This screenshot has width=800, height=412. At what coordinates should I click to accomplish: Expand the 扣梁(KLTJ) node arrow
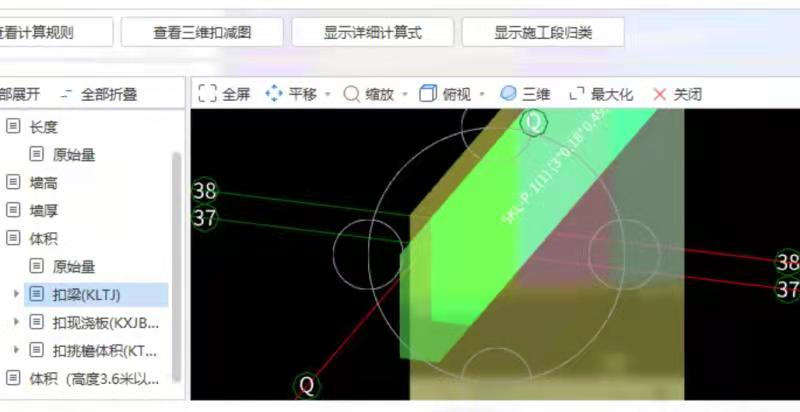click(15, 294)
